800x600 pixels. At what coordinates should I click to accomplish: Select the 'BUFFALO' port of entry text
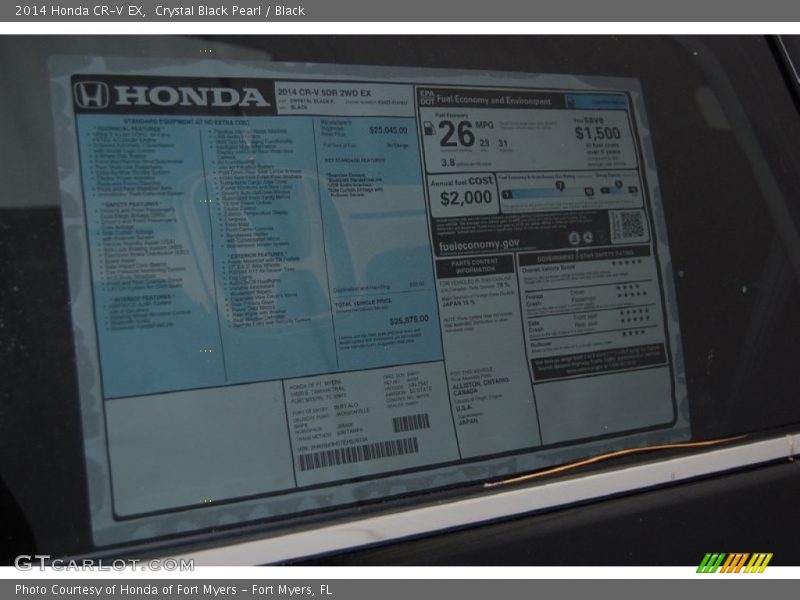(x=345, y=406)
